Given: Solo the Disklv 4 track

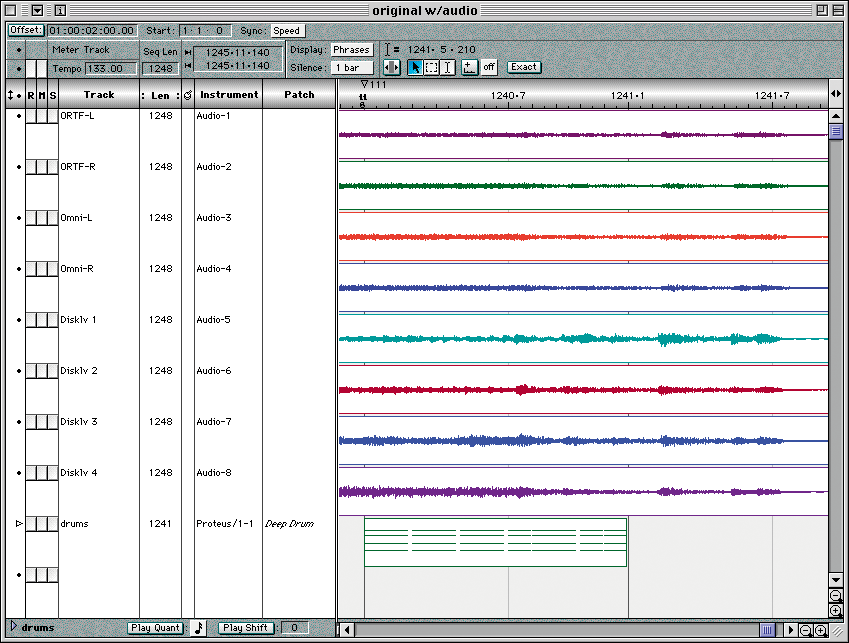Looking at the screenshot, I should (53, 473).
